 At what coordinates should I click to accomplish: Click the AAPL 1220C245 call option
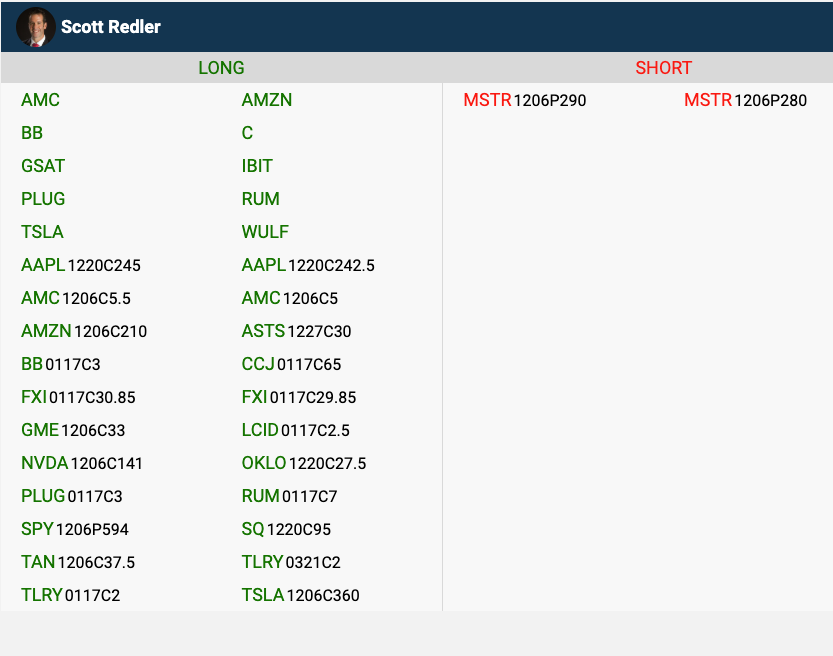81,265
